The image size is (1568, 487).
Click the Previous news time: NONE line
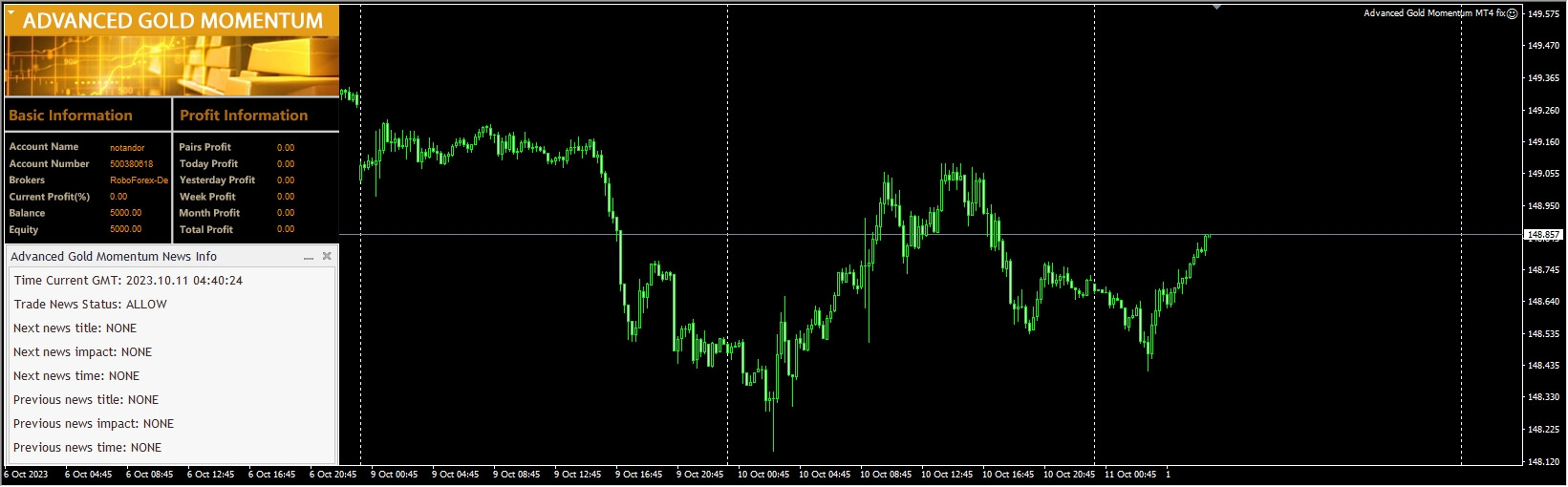[87, 448]
